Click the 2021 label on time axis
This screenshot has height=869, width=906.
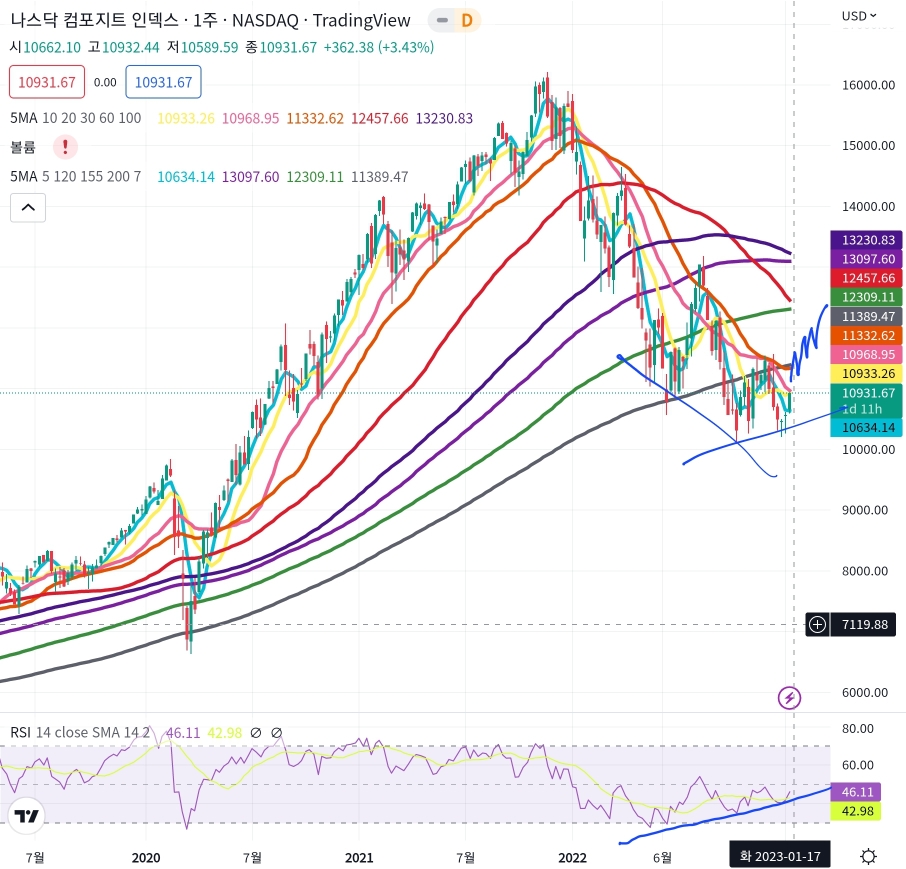click(x=359, y=857)
